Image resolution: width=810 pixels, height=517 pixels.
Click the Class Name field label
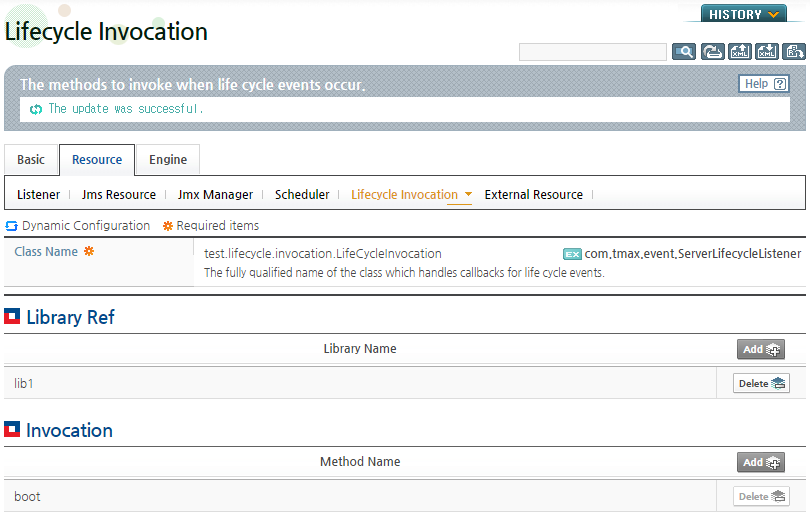click(x=46, y=252)
